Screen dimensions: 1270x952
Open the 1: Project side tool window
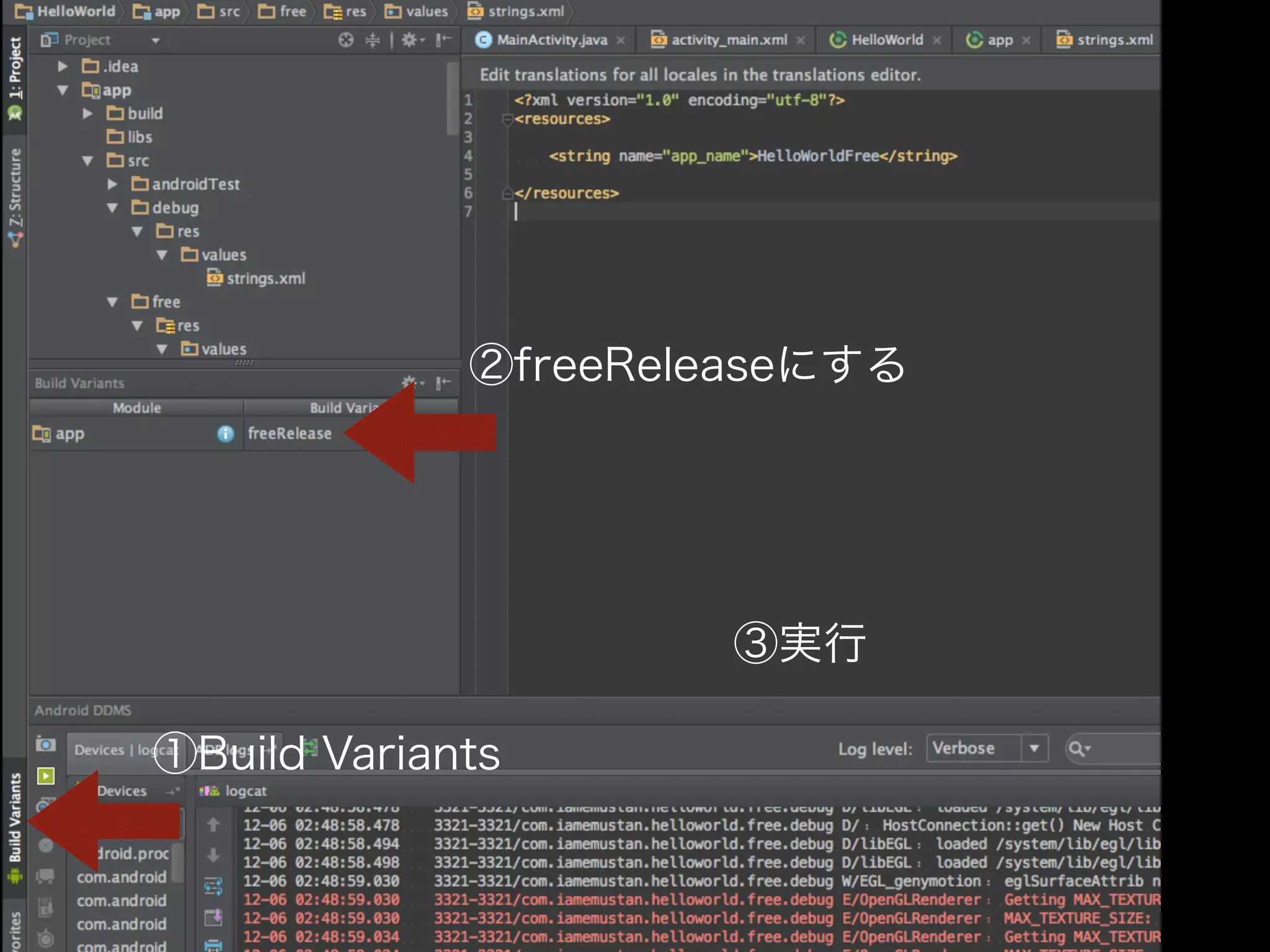(15, 77)
